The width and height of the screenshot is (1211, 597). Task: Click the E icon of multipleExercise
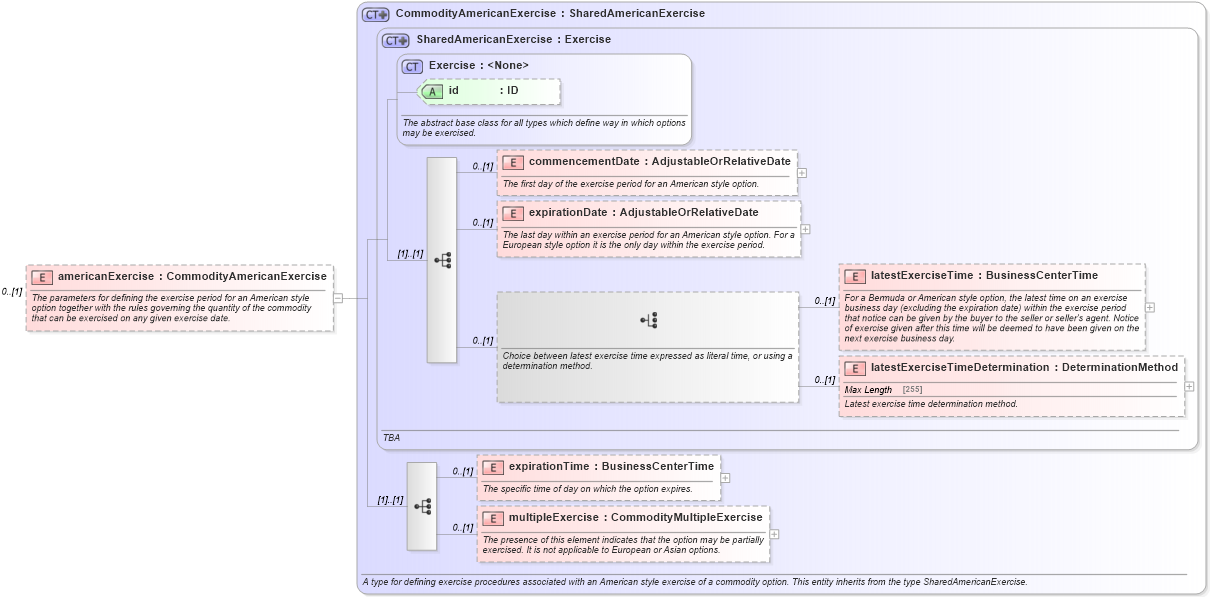(x=493, y=518)
